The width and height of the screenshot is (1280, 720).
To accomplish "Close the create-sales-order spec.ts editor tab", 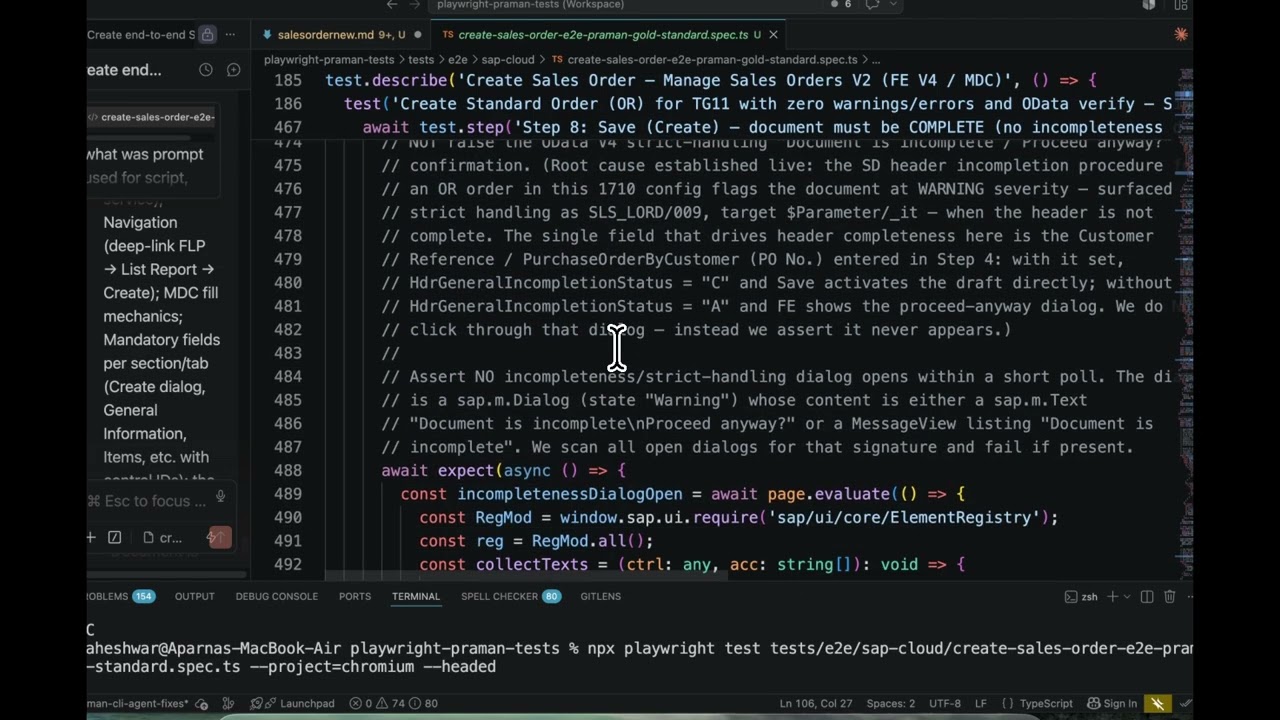I will (x=773, y=34).
